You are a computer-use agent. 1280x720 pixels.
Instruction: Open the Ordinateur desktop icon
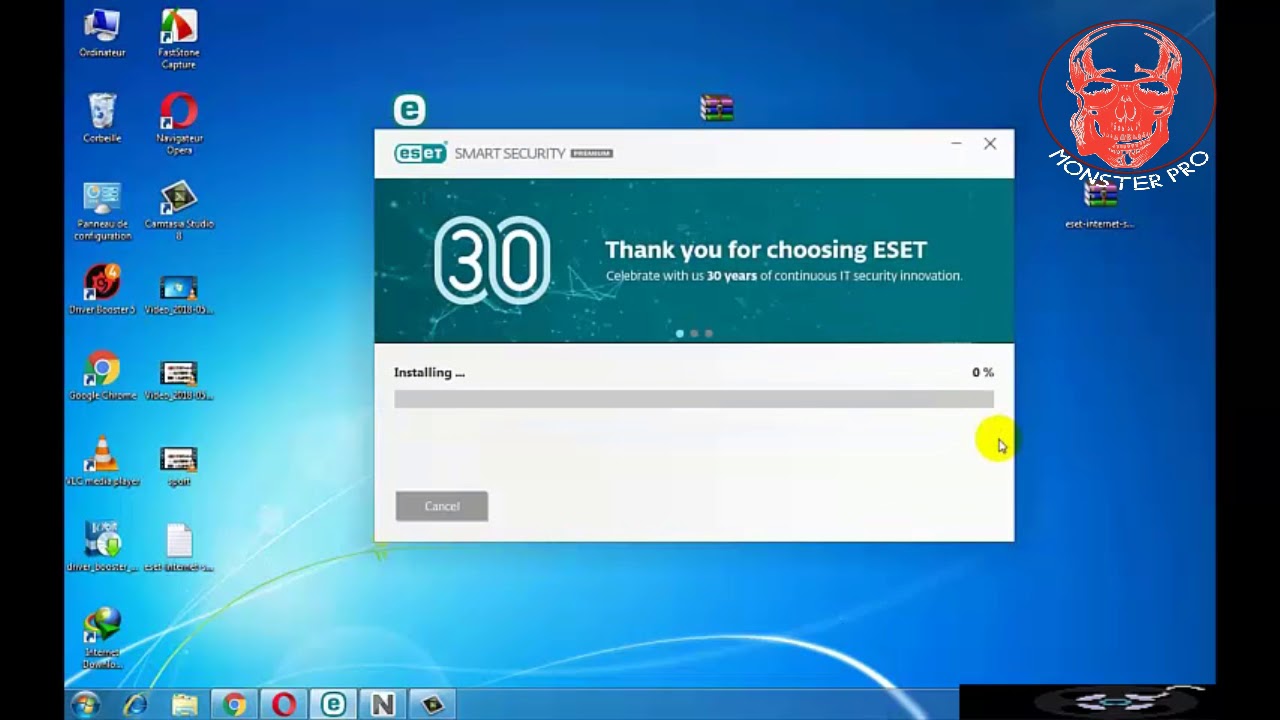click(x=102, y=34)
